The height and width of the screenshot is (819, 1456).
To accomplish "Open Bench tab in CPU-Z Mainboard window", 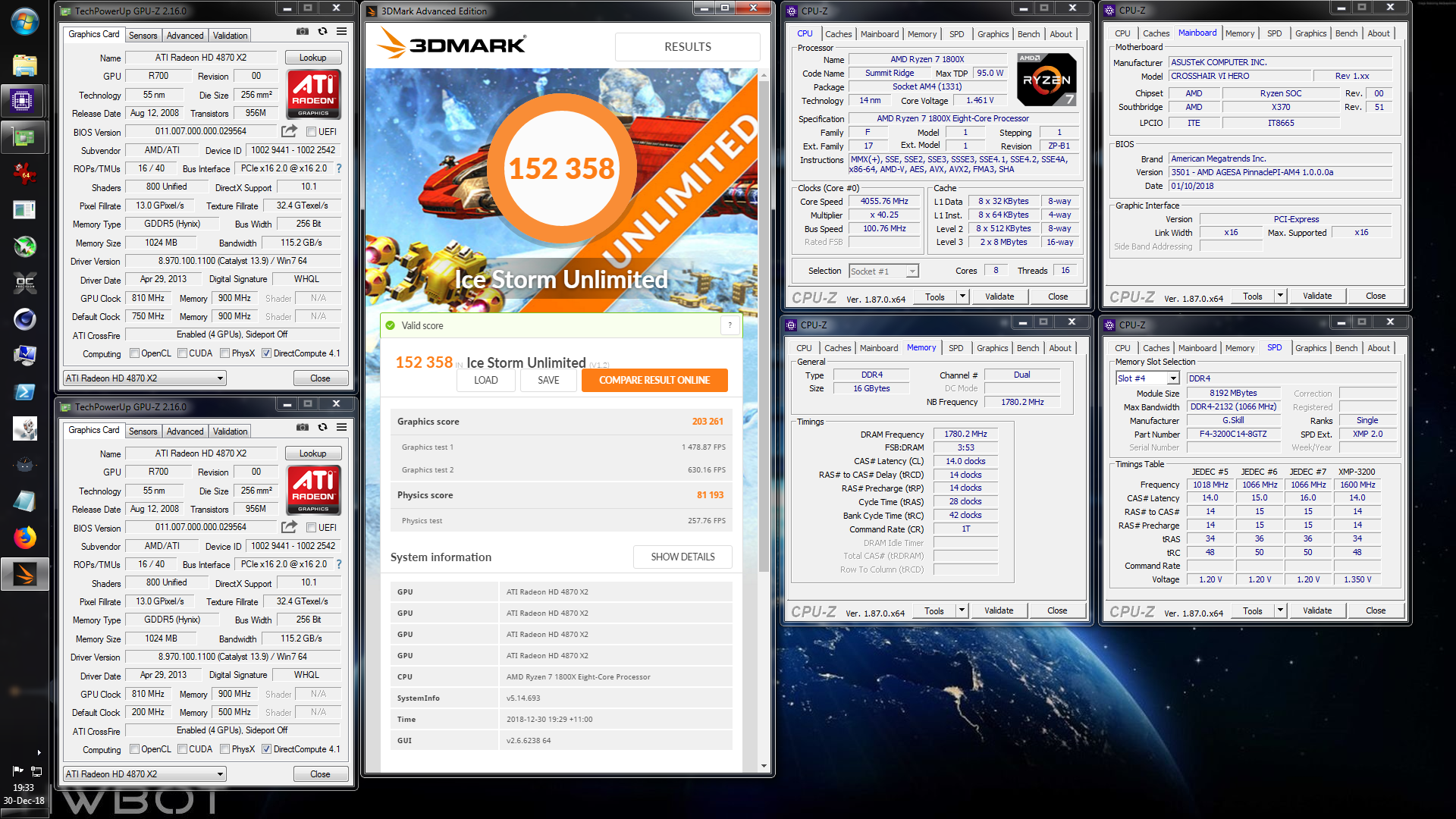I will pyautogui.click(x=1346, y=33).
